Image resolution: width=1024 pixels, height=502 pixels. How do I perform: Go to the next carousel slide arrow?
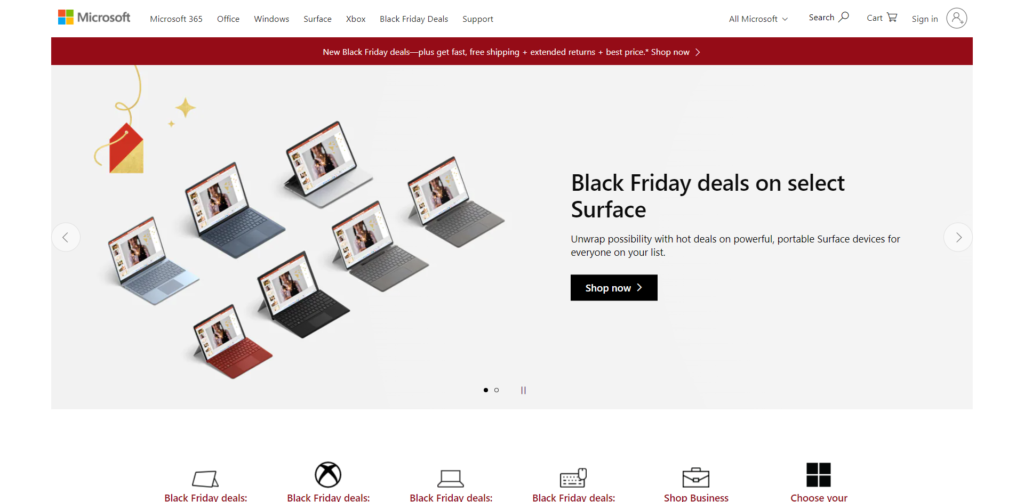pos(958,237)
